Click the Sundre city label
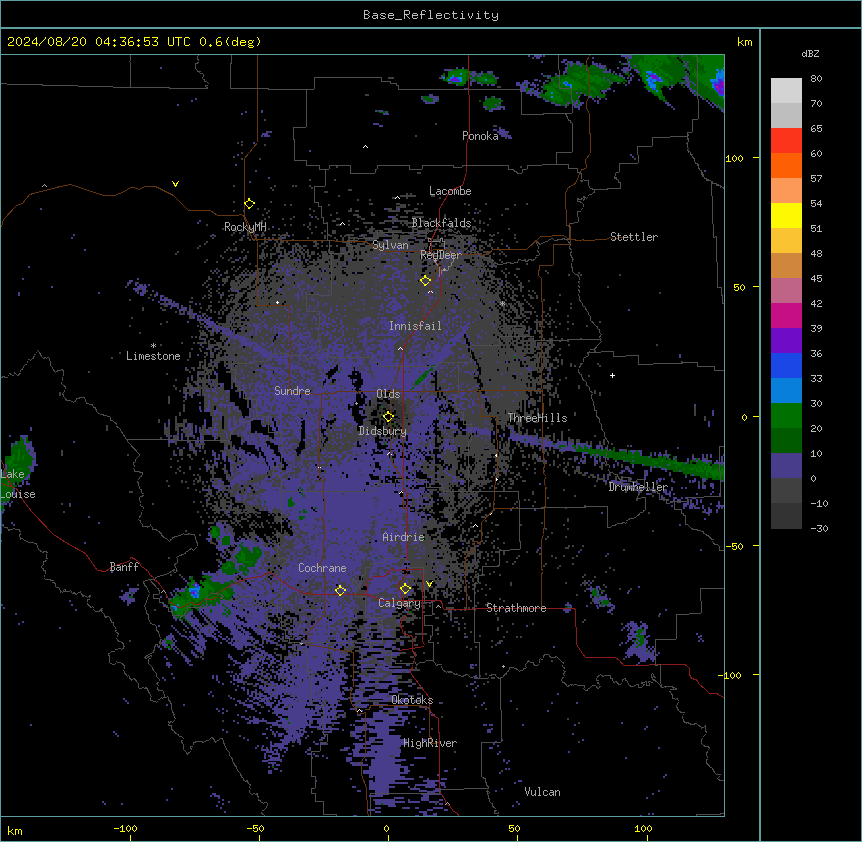The image size is (862, 842). click(x=292, y=391)
